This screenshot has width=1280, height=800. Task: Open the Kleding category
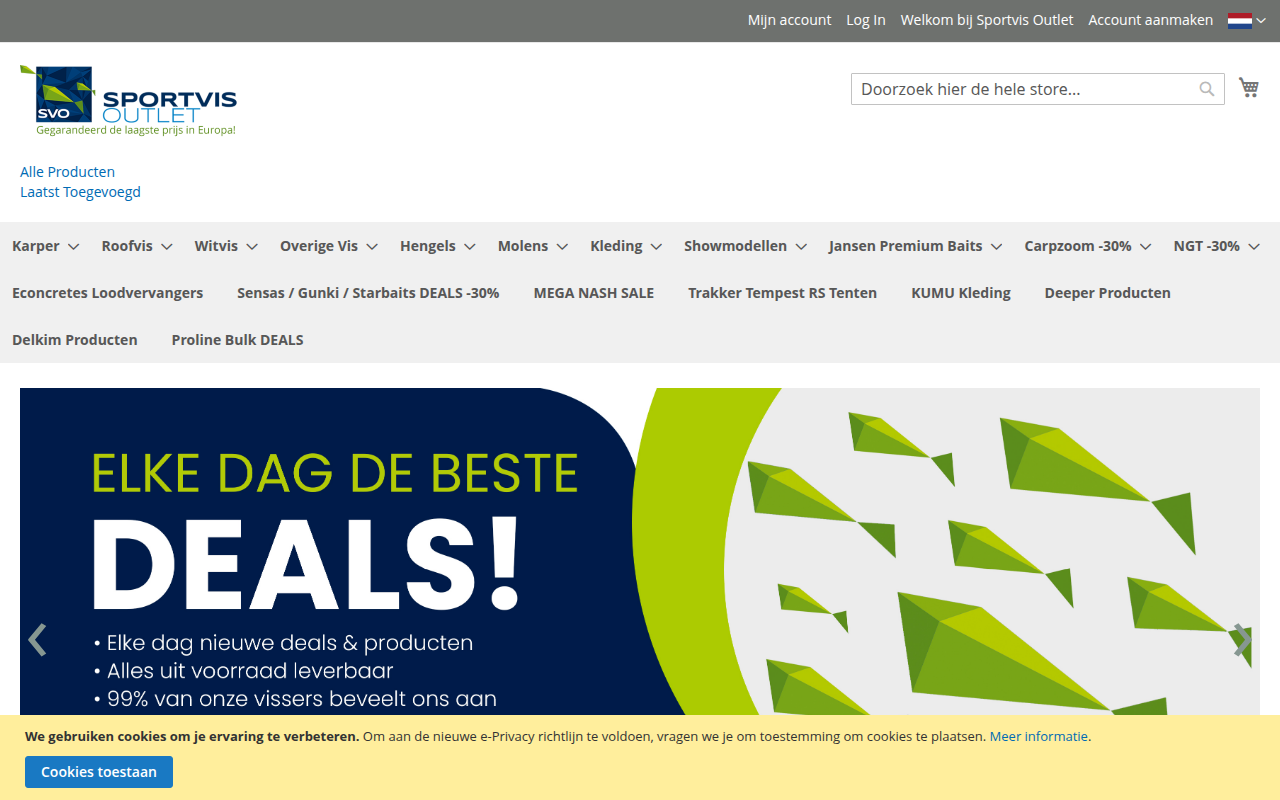[x=616, y=246]
